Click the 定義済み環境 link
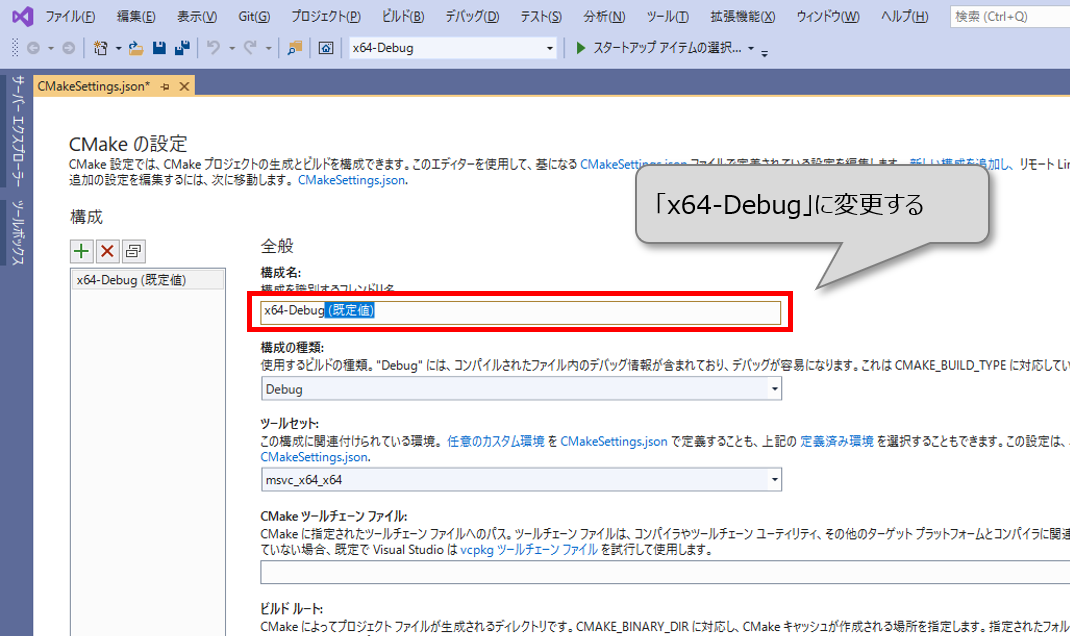1070x636 pixels. click(837, 442)
